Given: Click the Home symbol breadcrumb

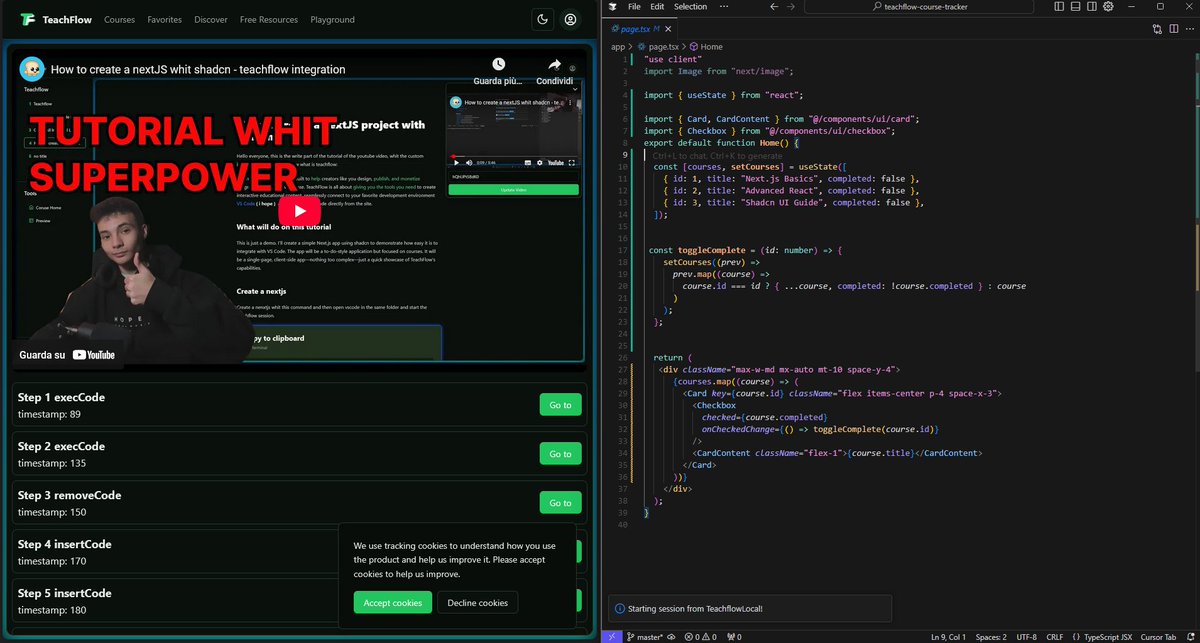Looking at the screenshot, I should [706, 46].
